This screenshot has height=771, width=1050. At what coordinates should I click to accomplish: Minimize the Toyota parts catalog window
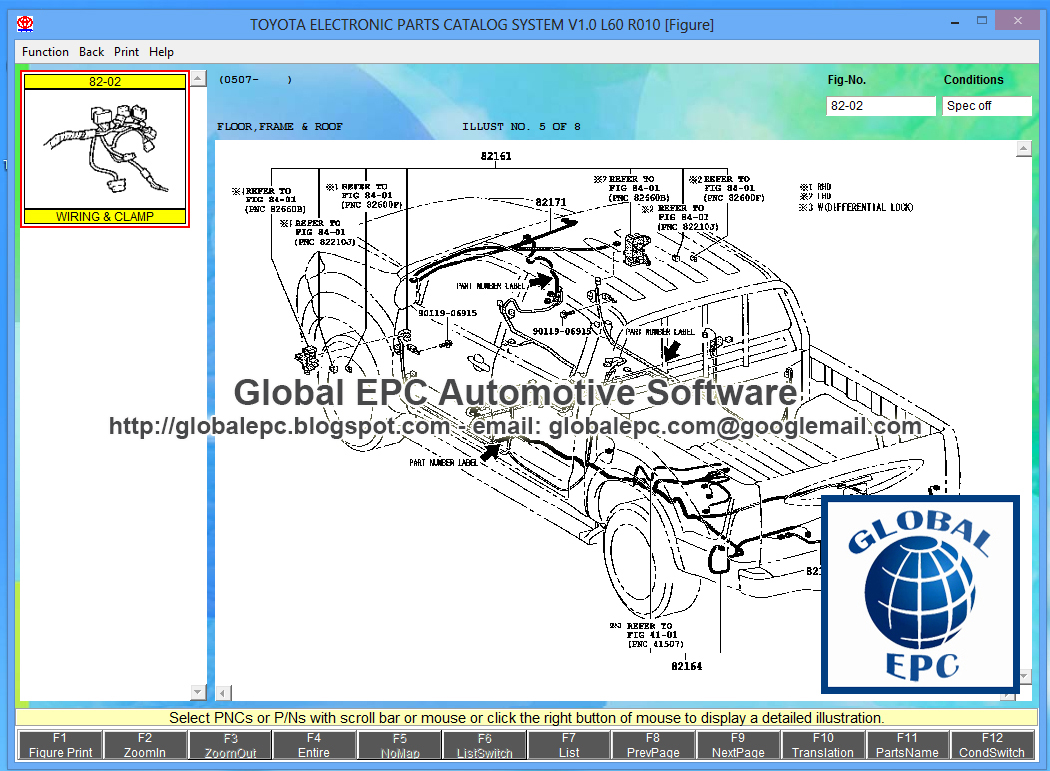click(955, 22)
